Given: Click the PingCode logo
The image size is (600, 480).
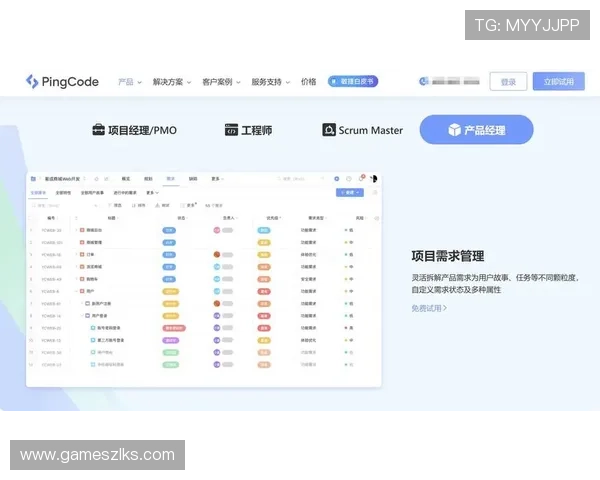Looking at the screenshot, I should pyautogui.click(x=62, y=82).
